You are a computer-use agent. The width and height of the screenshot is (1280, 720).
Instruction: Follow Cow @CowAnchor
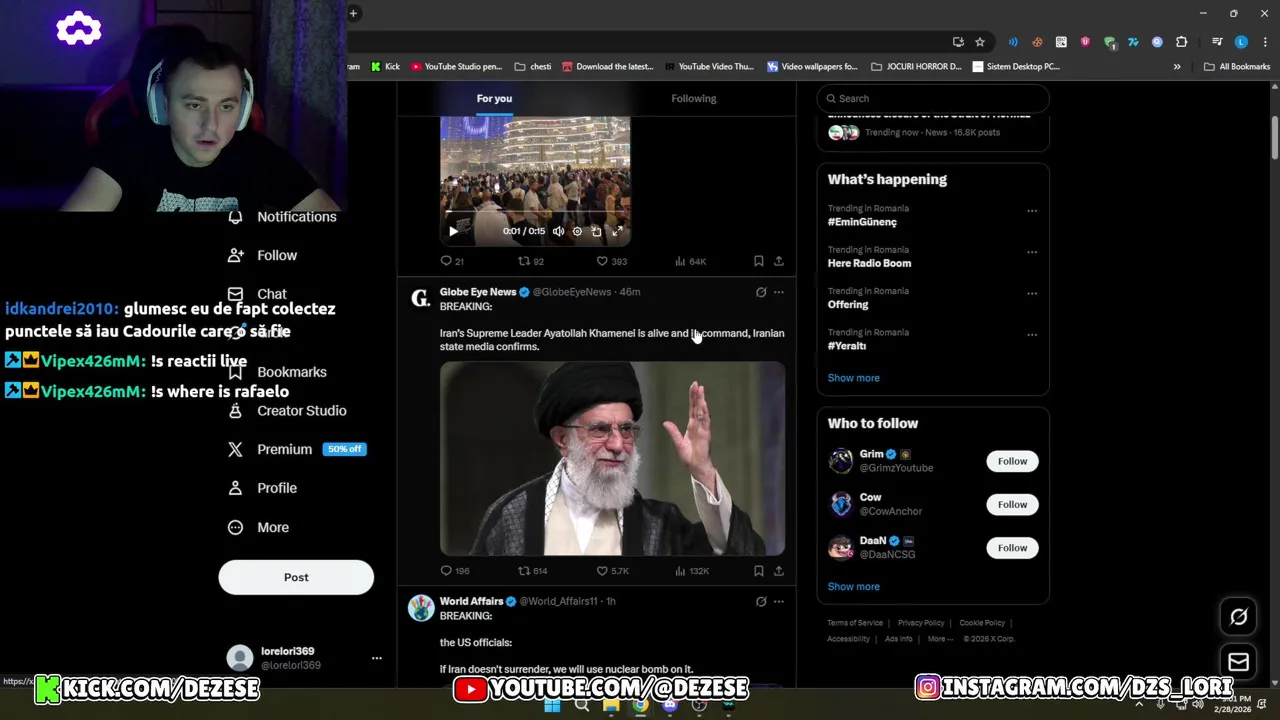pyautogui.click(x=1012, y=504)
